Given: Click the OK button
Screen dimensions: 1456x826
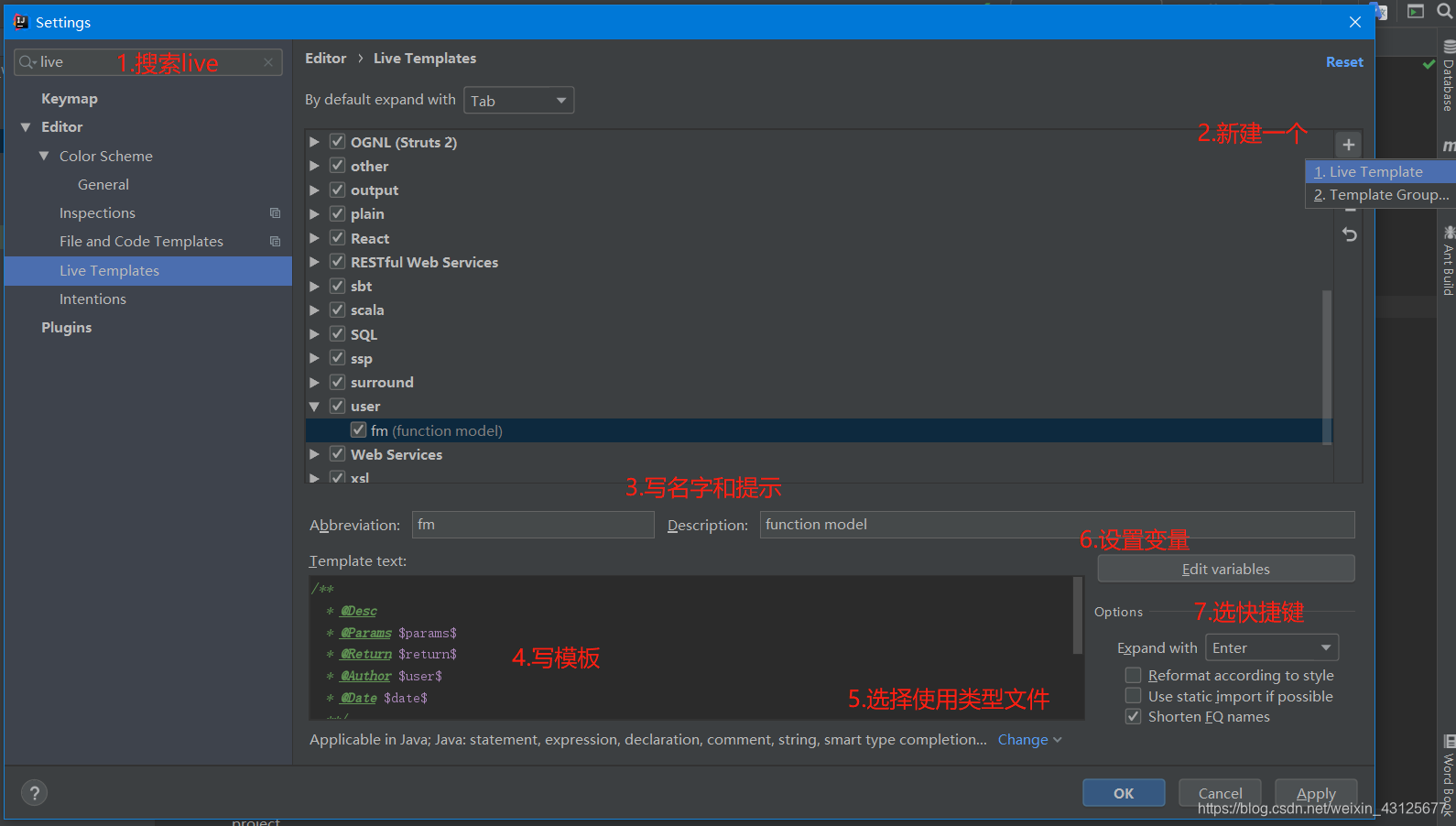Looking at the screenshot, I should tap(1124, 793).
